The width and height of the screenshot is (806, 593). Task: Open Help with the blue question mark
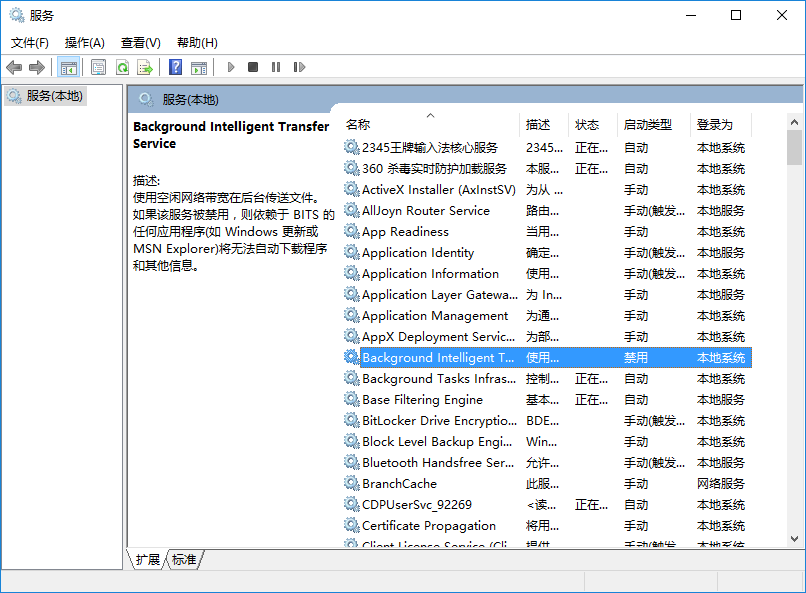(x=175, y=67)
